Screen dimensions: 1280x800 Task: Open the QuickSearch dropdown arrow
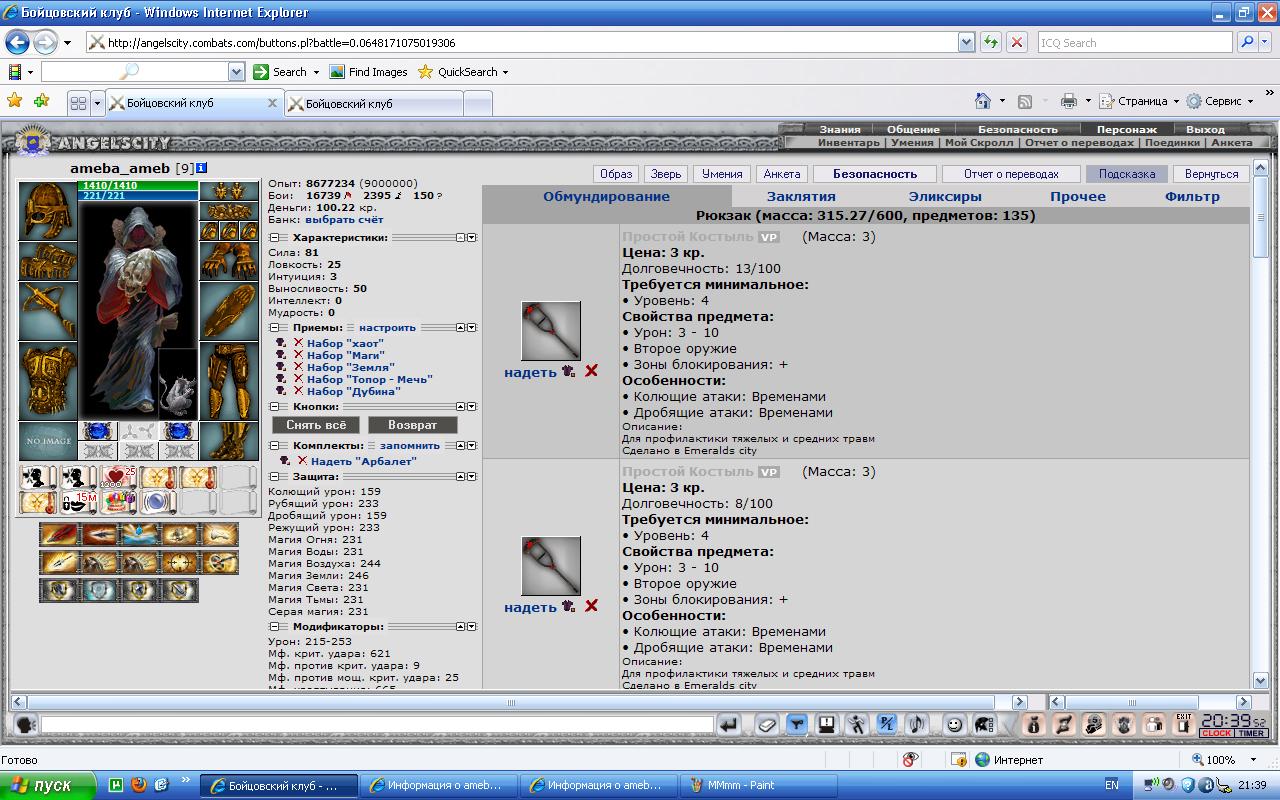(505, 72)
